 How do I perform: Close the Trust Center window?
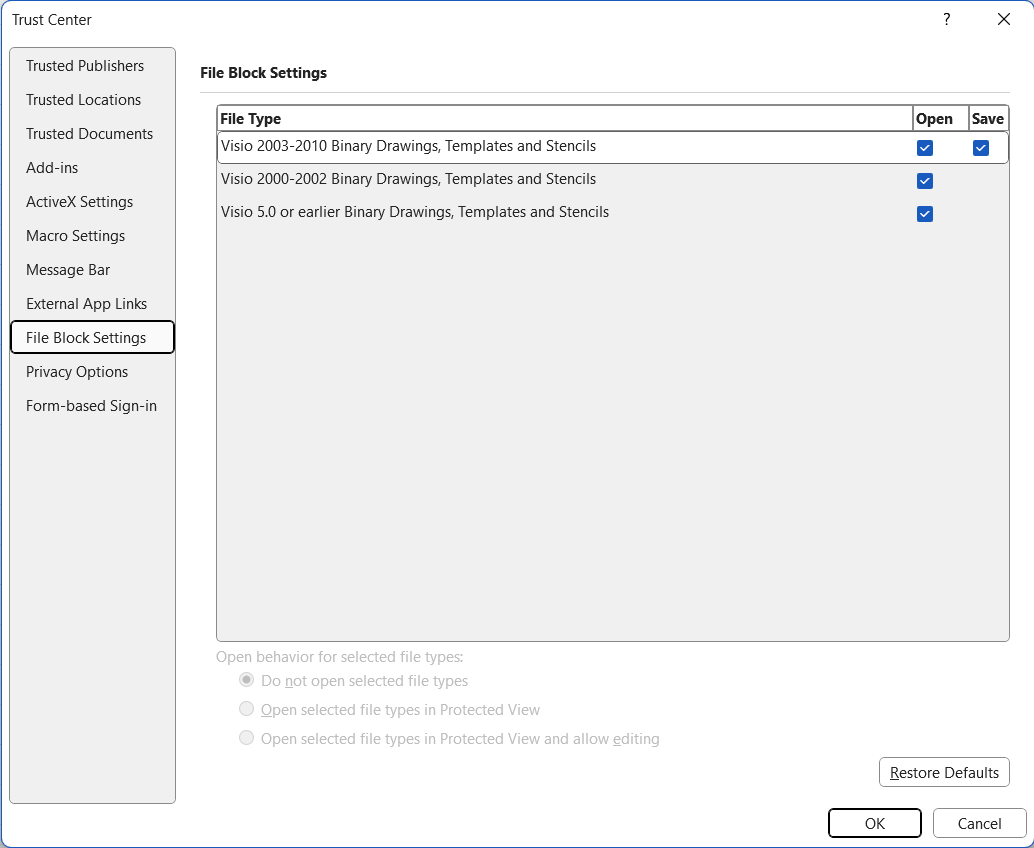tap(1004, 19)
